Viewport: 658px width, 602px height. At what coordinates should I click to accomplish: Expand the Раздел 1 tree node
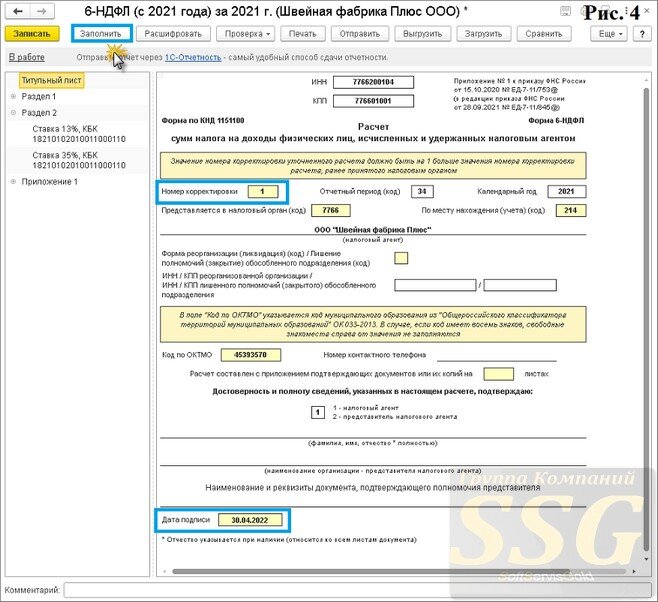coord(13,96)
